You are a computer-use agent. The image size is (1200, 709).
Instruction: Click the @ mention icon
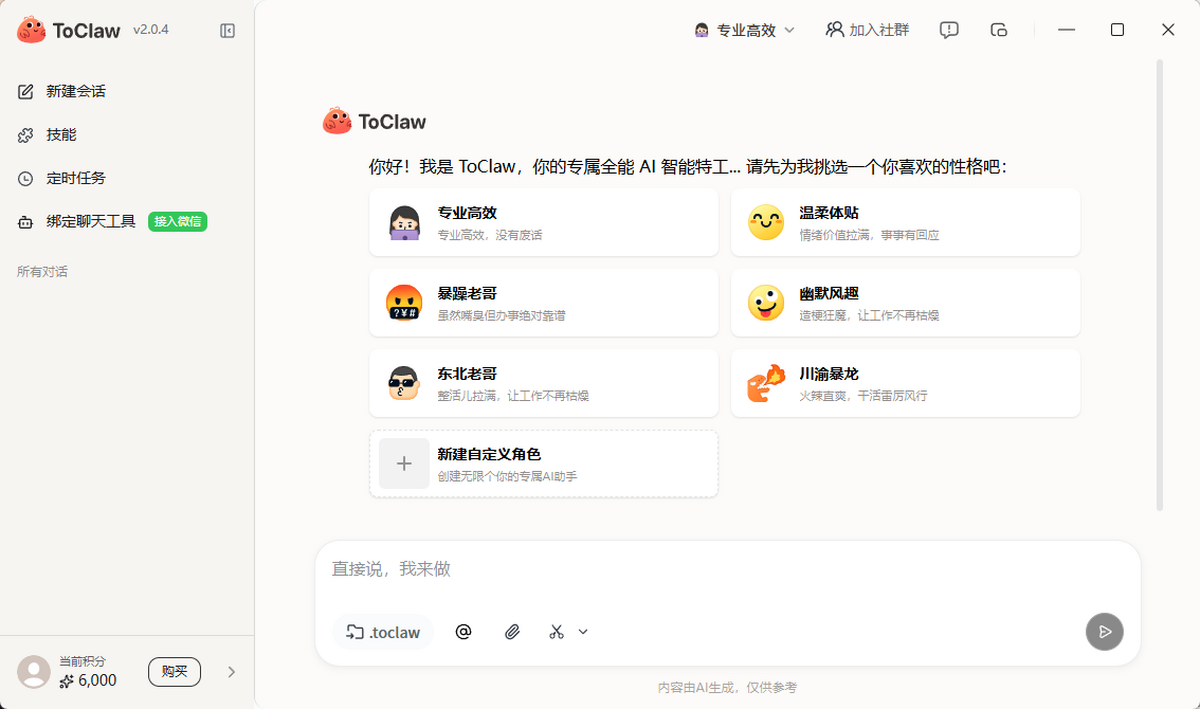[x=463, y=632]
